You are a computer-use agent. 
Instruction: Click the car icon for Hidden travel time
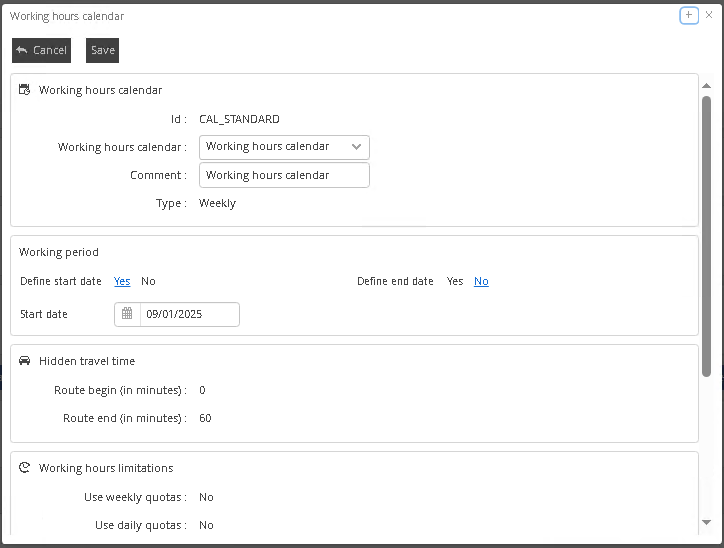click(x=25, y=361)
